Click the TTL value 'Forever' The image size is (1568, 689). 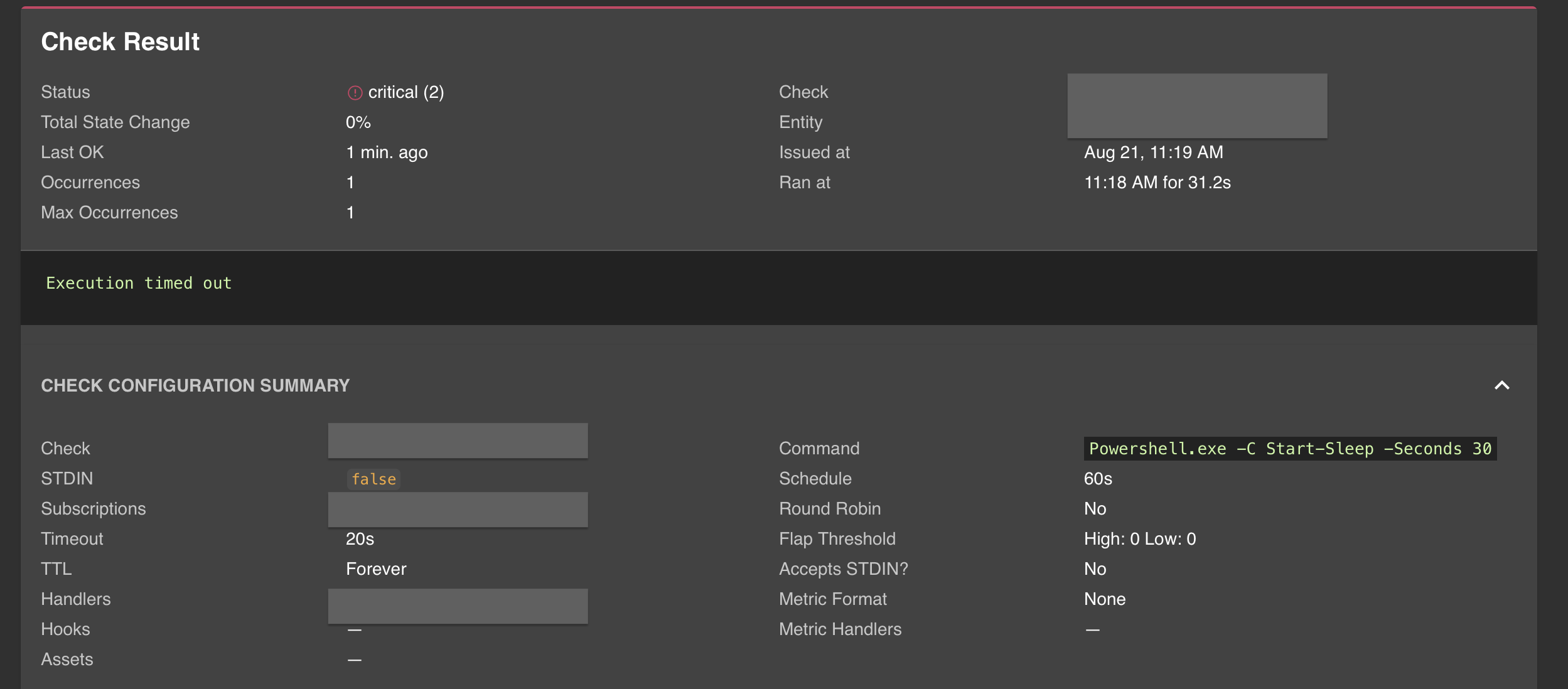(x=377, y=569)
